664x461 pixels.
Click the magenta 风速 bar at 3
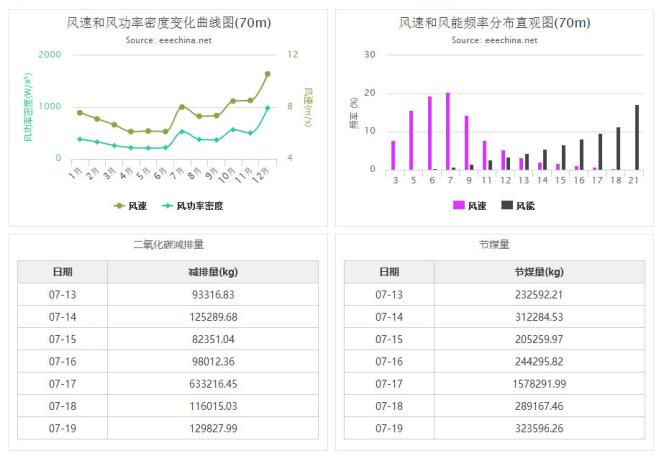click(393, 155)
